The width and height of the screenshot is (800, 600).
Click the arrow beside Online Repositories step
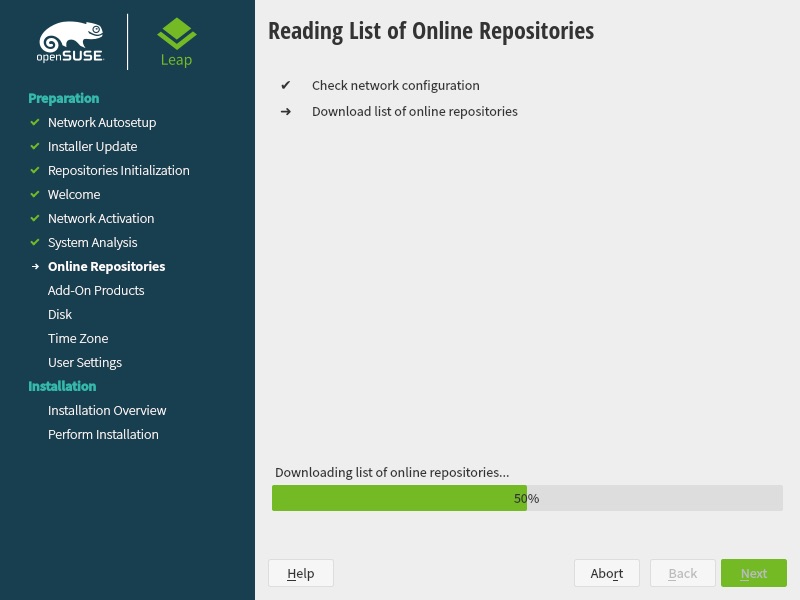(35, 266)
